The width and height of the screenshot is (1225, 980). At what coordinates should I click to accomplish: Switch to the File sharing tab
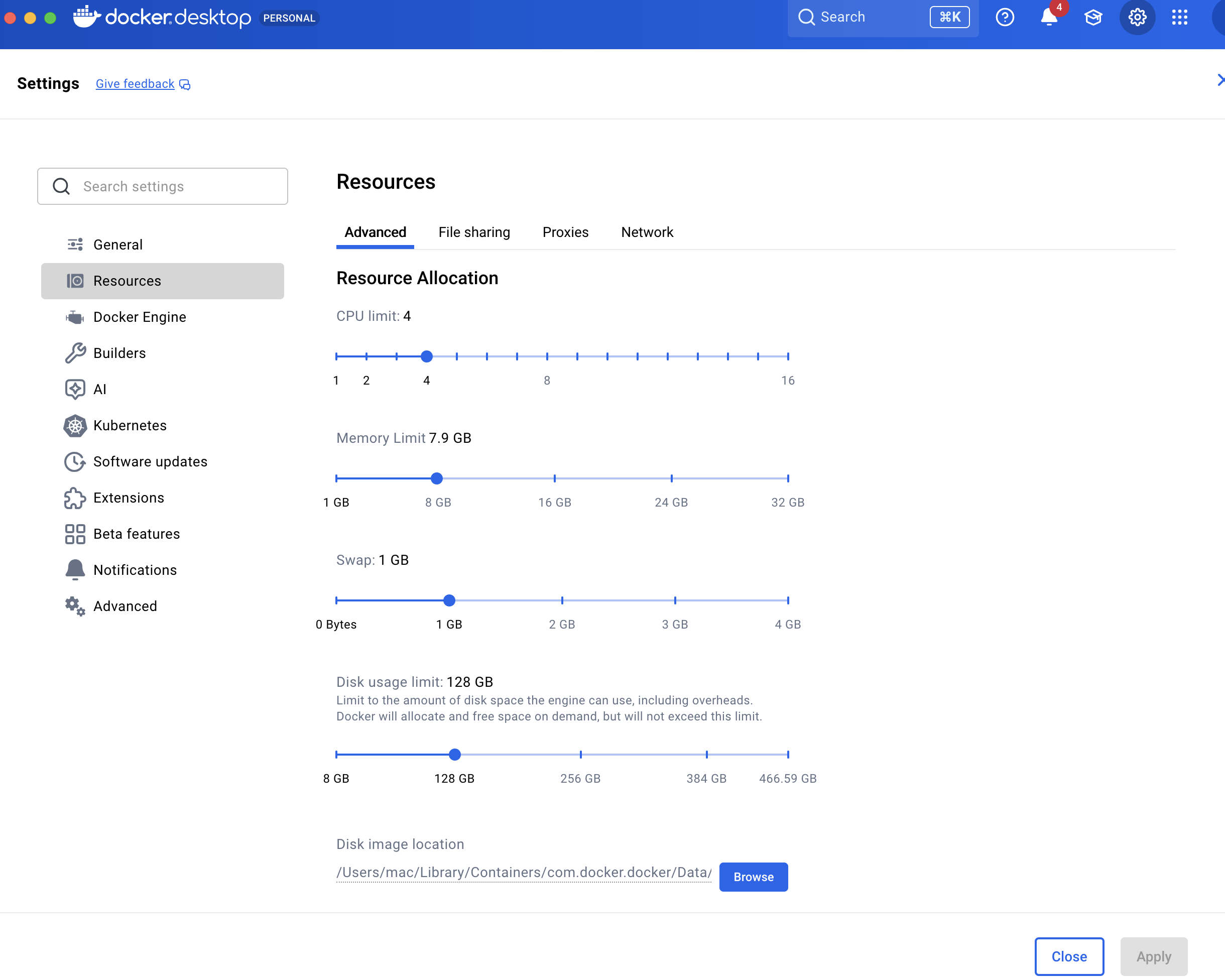point(474,232)
